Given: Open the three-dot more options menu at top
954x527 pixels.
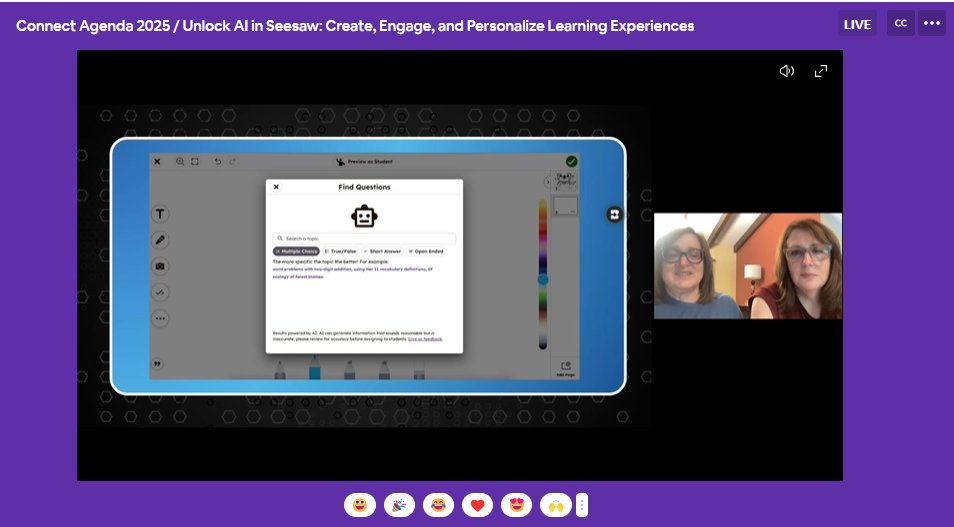Looking at the screenshot, I should 931,24.
